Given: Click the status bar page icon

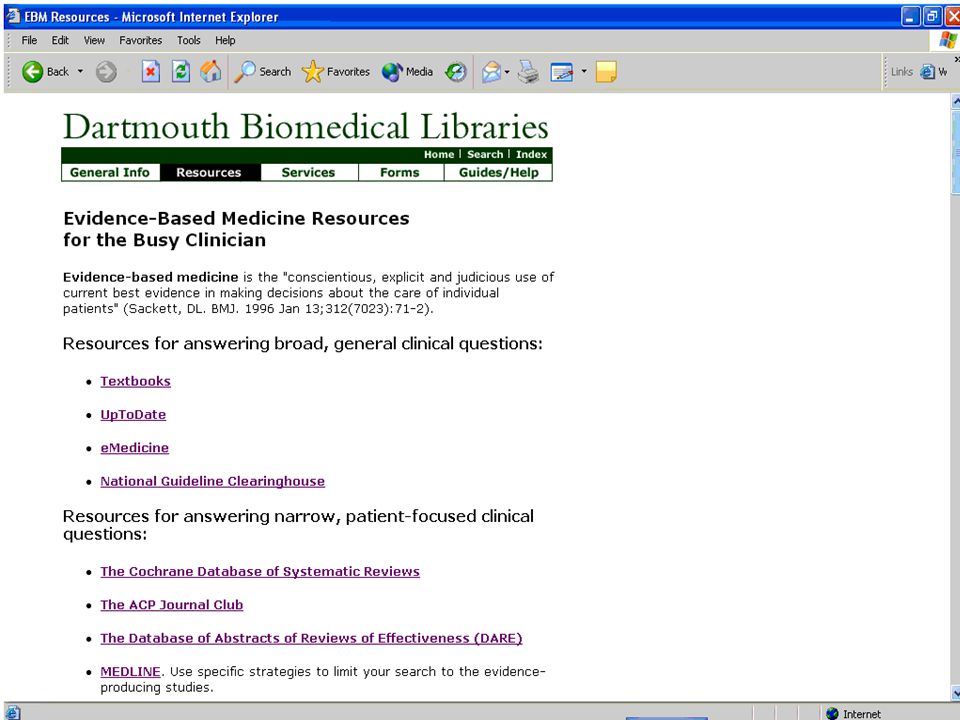Looking at the screenshot, I should coord(12,713).
